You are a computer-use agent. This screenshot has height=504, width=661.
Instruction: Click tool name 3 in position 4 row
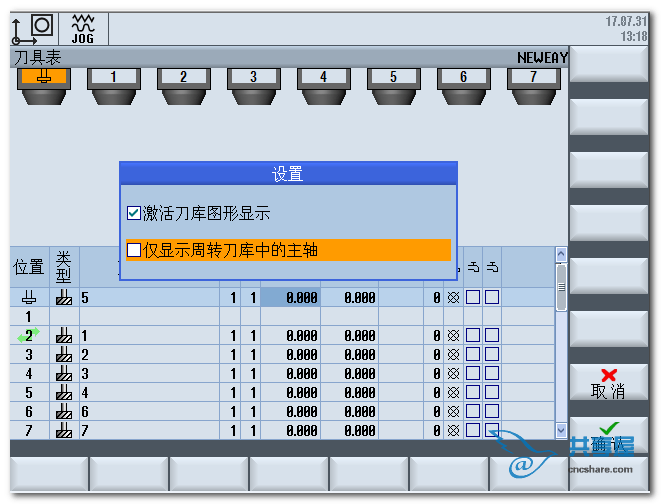85,374
